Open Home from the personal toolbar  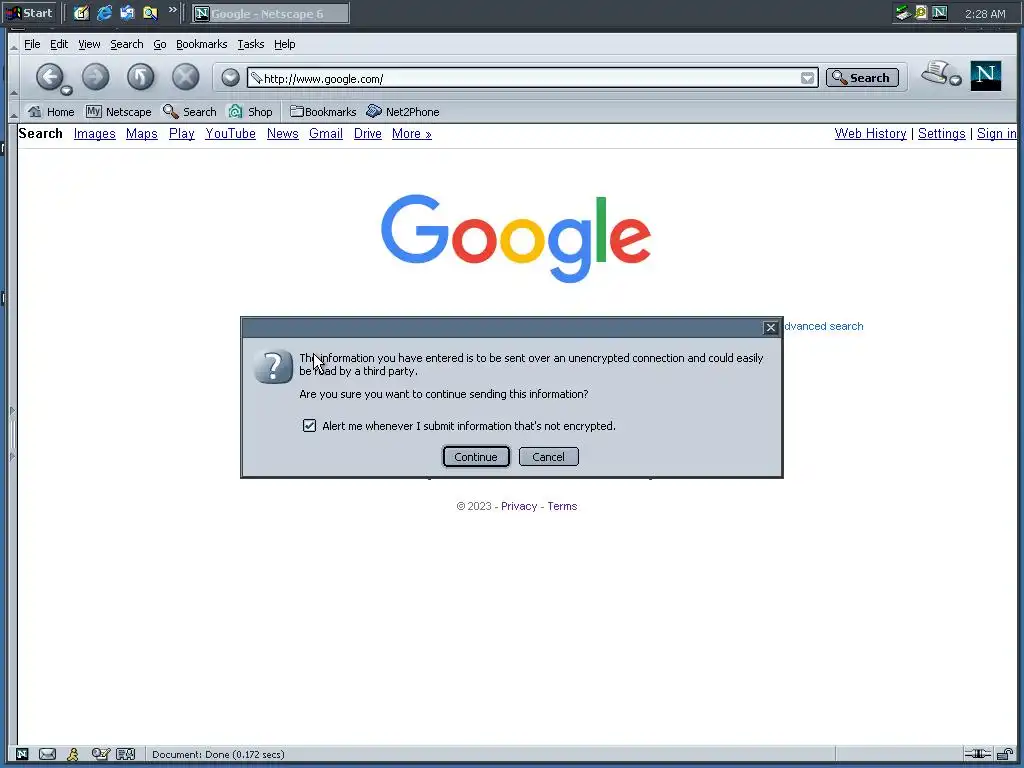pos(51,112)
